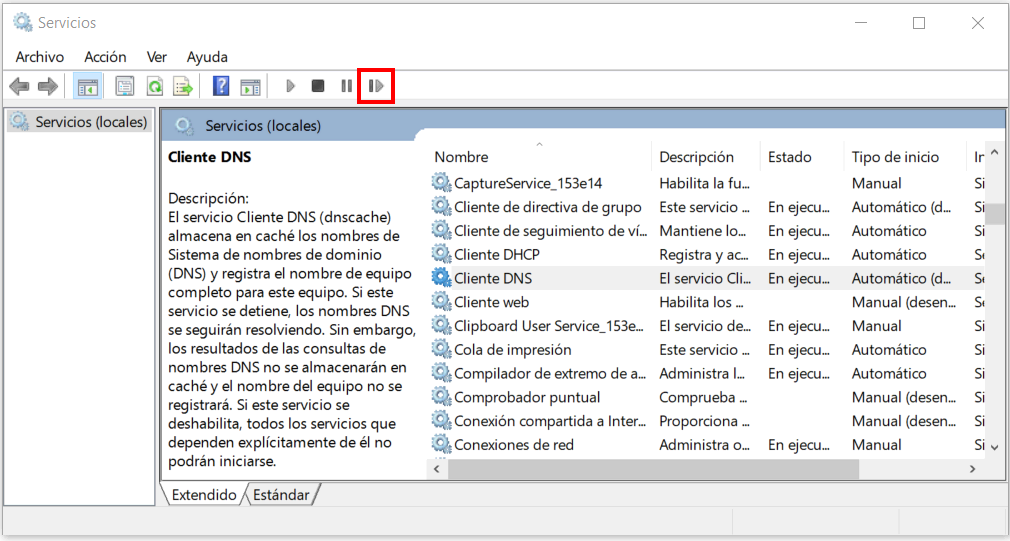Click the horizontal scrollbar right arrow
This screenshot has height=541, width=1010.
pos(972,469)
